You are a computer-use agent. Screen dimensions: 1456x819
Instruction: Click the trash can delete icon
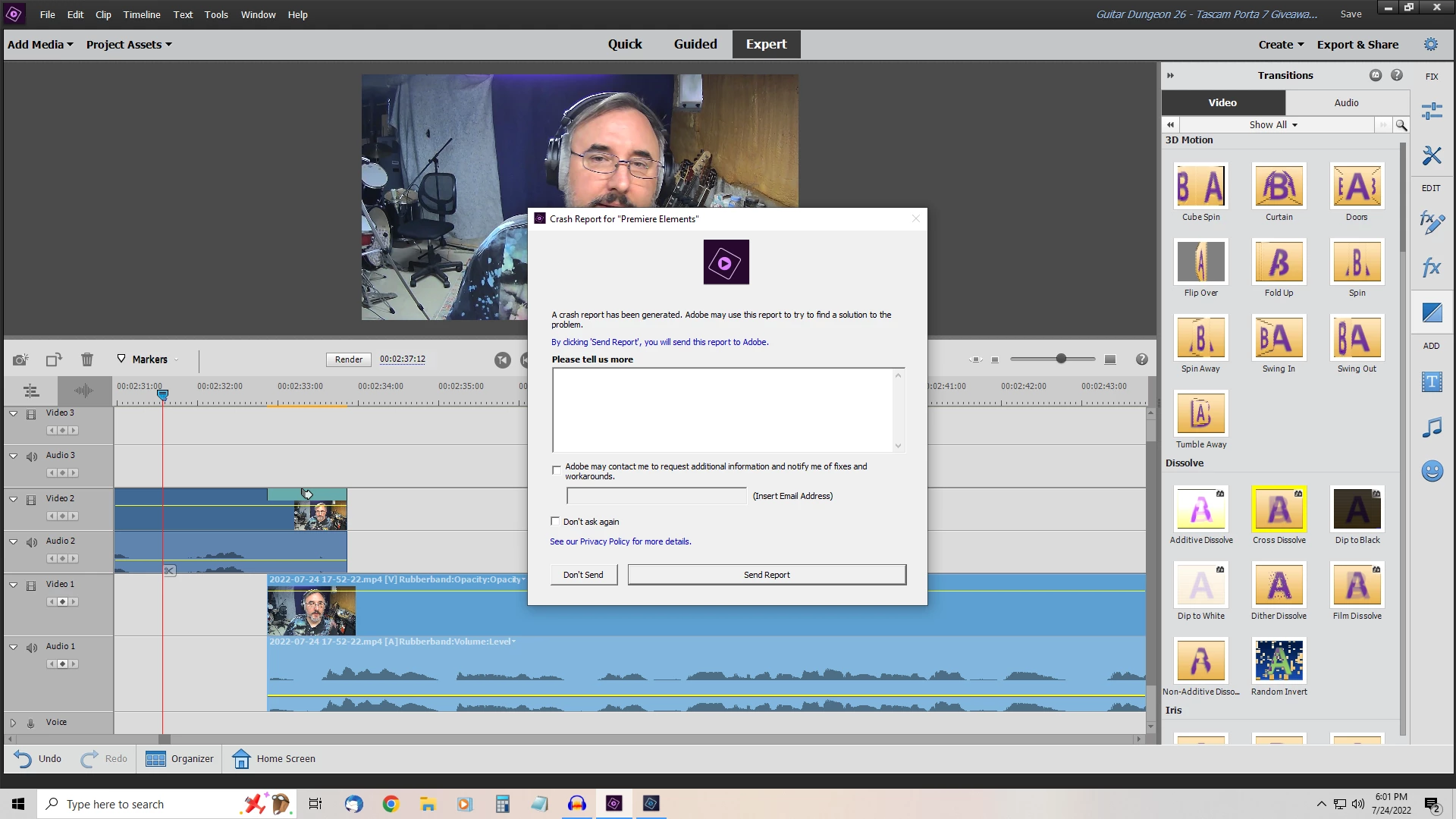(x=87, y=359)
